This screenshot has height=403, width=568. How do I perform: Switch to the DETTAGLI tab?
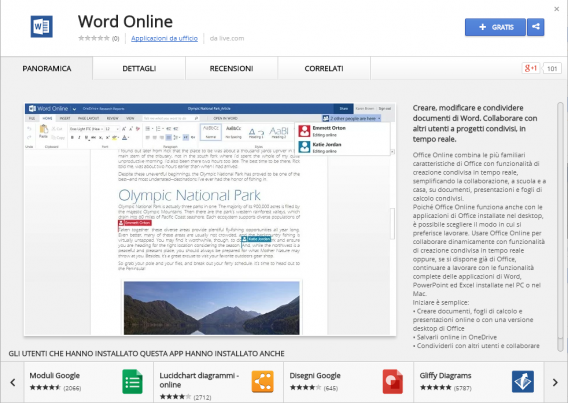click(139, 68)
